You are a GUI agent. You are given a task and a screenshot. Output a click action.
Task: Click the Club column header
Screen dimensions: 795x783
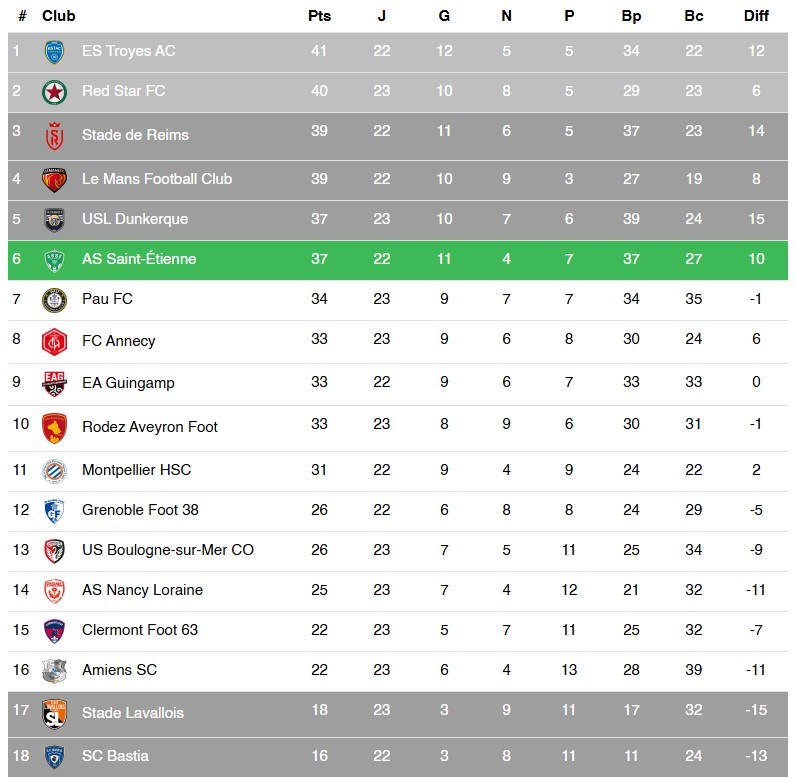pyautogui.click(x=59, y=16)
